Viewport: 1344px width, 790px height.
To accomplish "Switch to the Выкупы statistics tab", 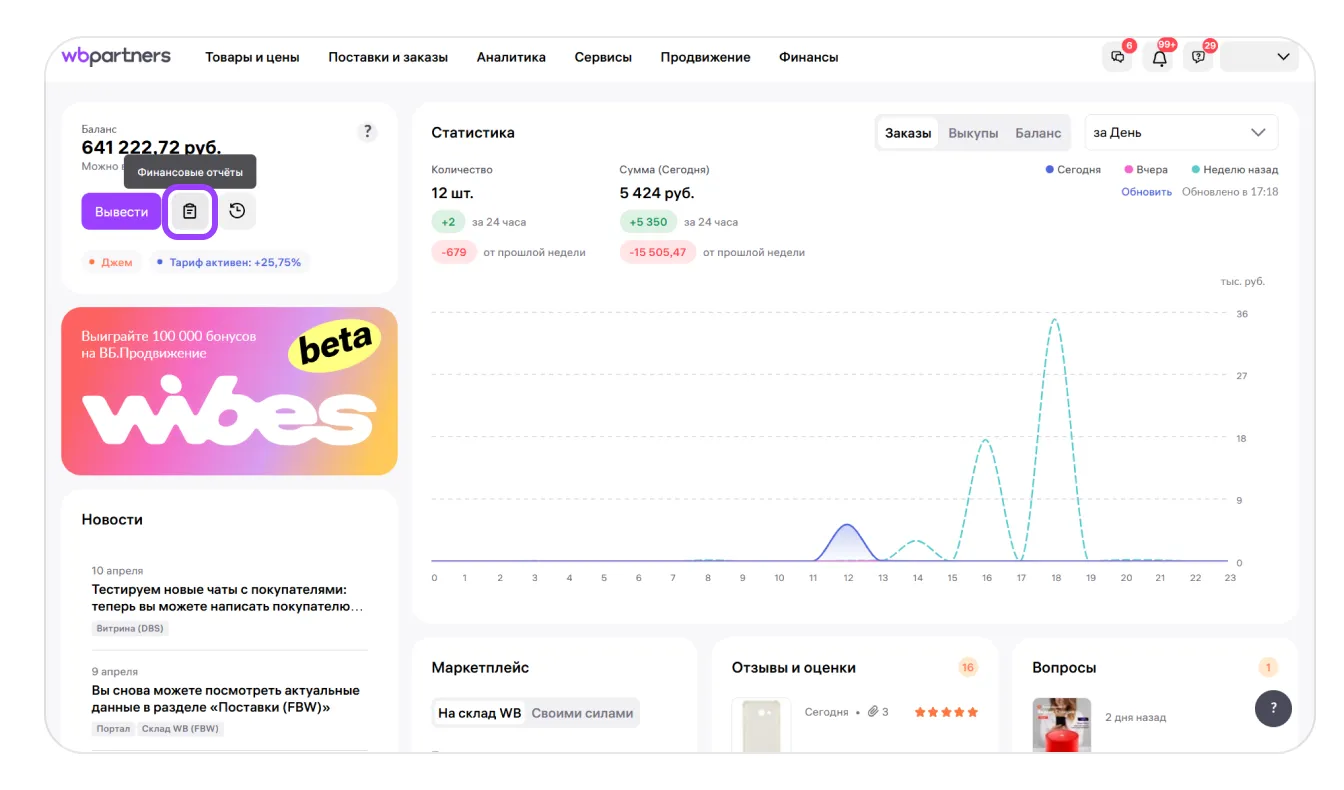I will tap(973, 133).
